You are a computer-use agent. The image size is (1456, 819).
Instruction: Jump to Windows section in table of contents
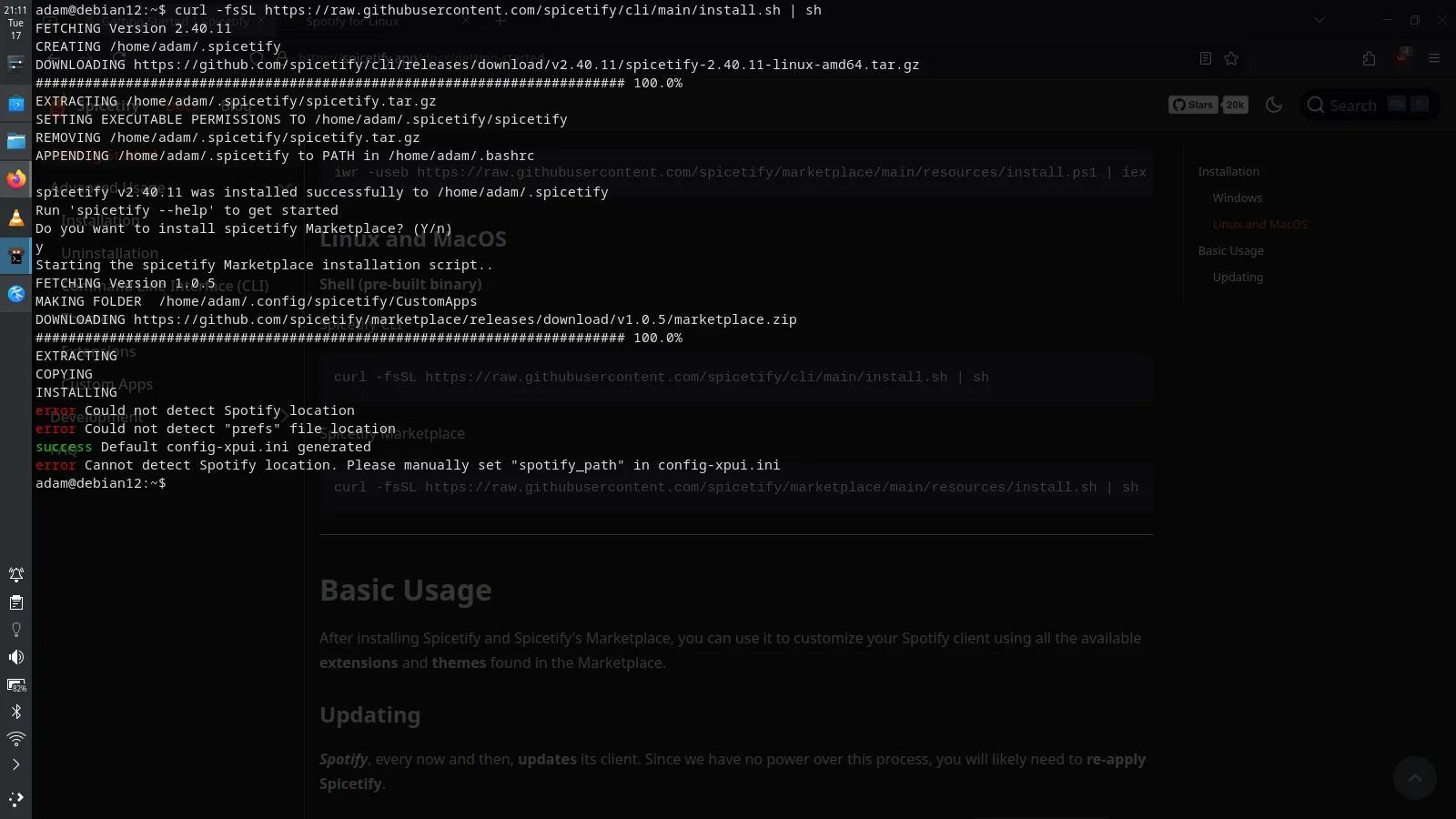tap(1237, 197)
